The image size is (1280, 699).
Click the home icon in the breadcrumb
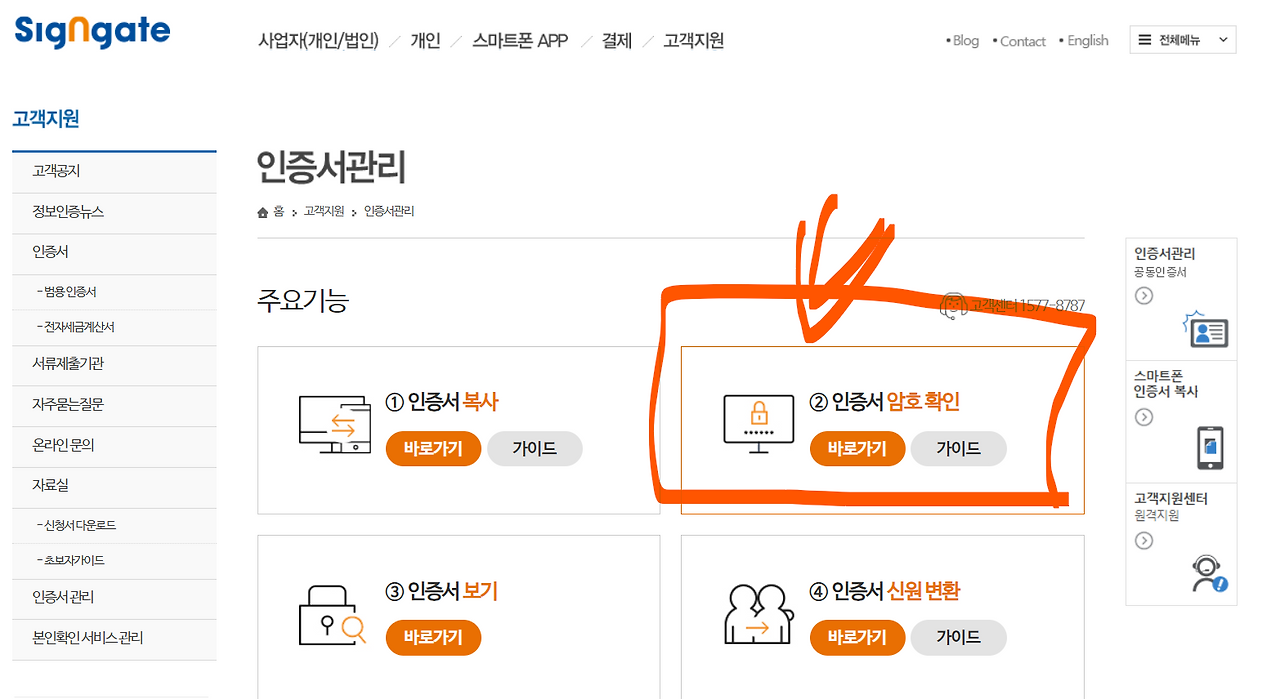click(x=261, y=211)
